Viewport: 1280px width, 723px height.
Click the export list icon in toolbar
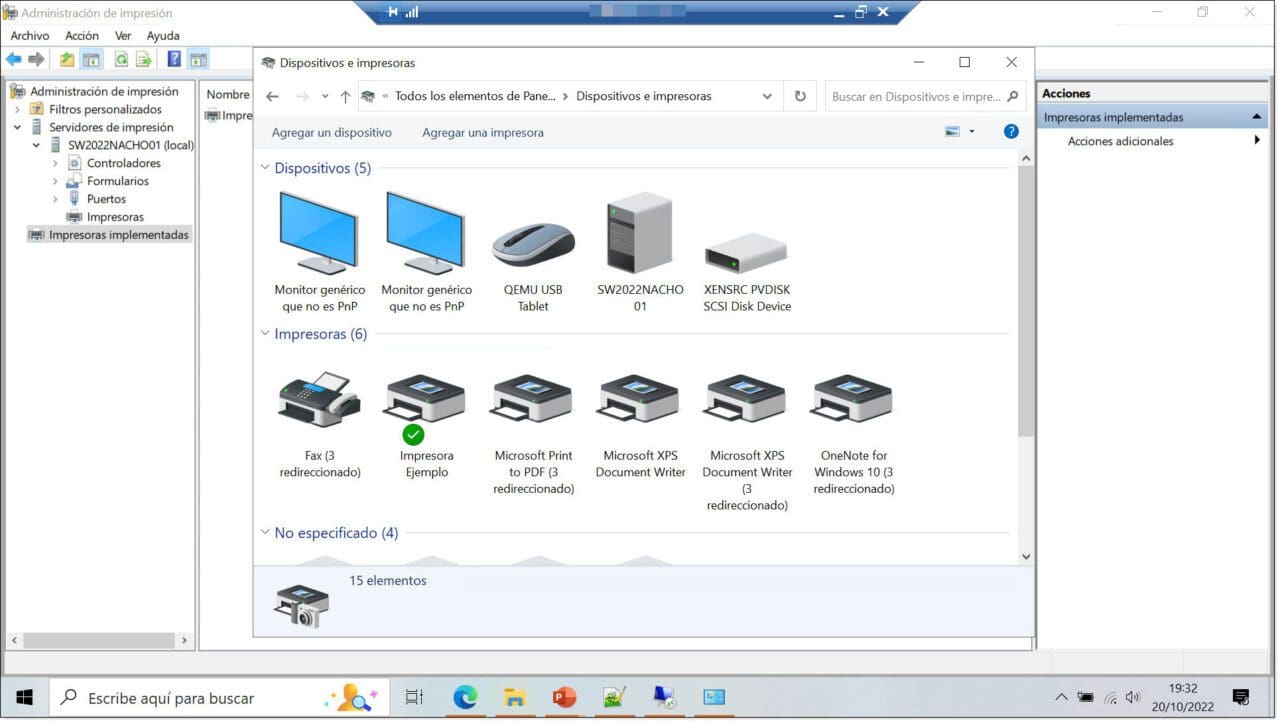[144, 60]
